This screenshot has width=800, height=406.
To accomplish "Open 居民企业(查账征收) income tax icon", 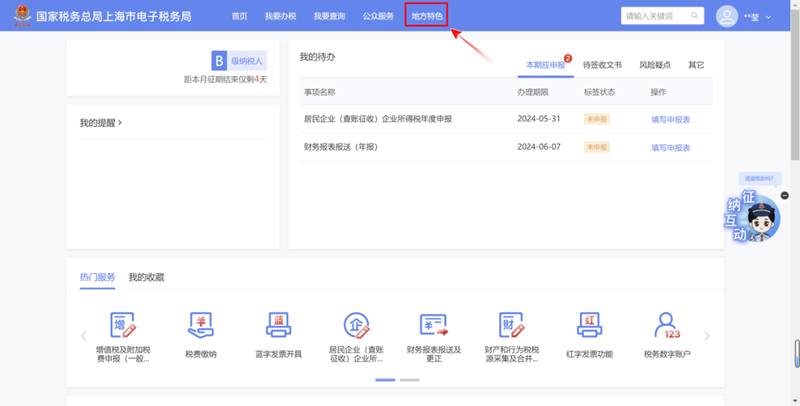I will click(x=356, y=326).
